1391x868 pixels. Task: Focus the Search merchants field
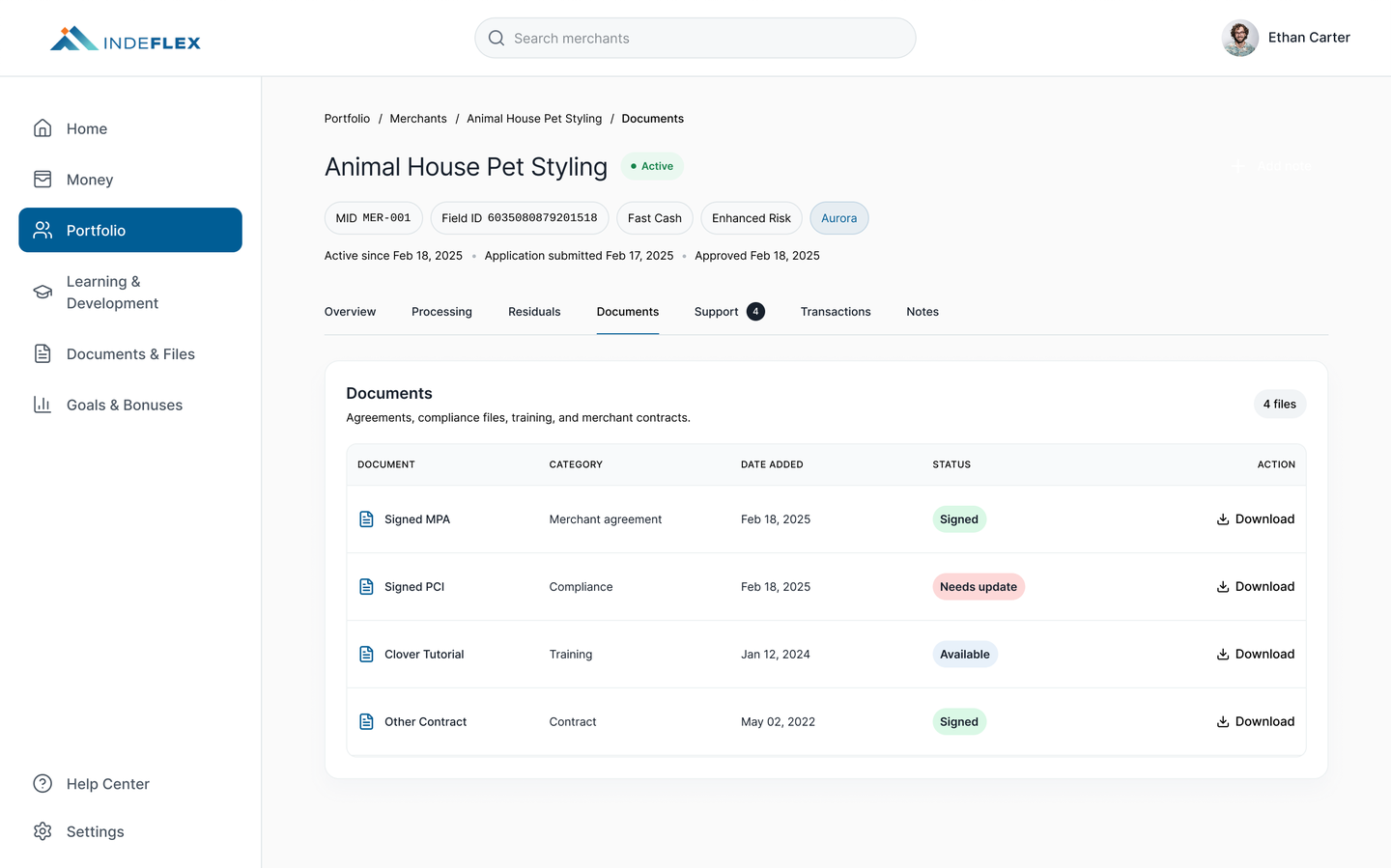point(695,38)
